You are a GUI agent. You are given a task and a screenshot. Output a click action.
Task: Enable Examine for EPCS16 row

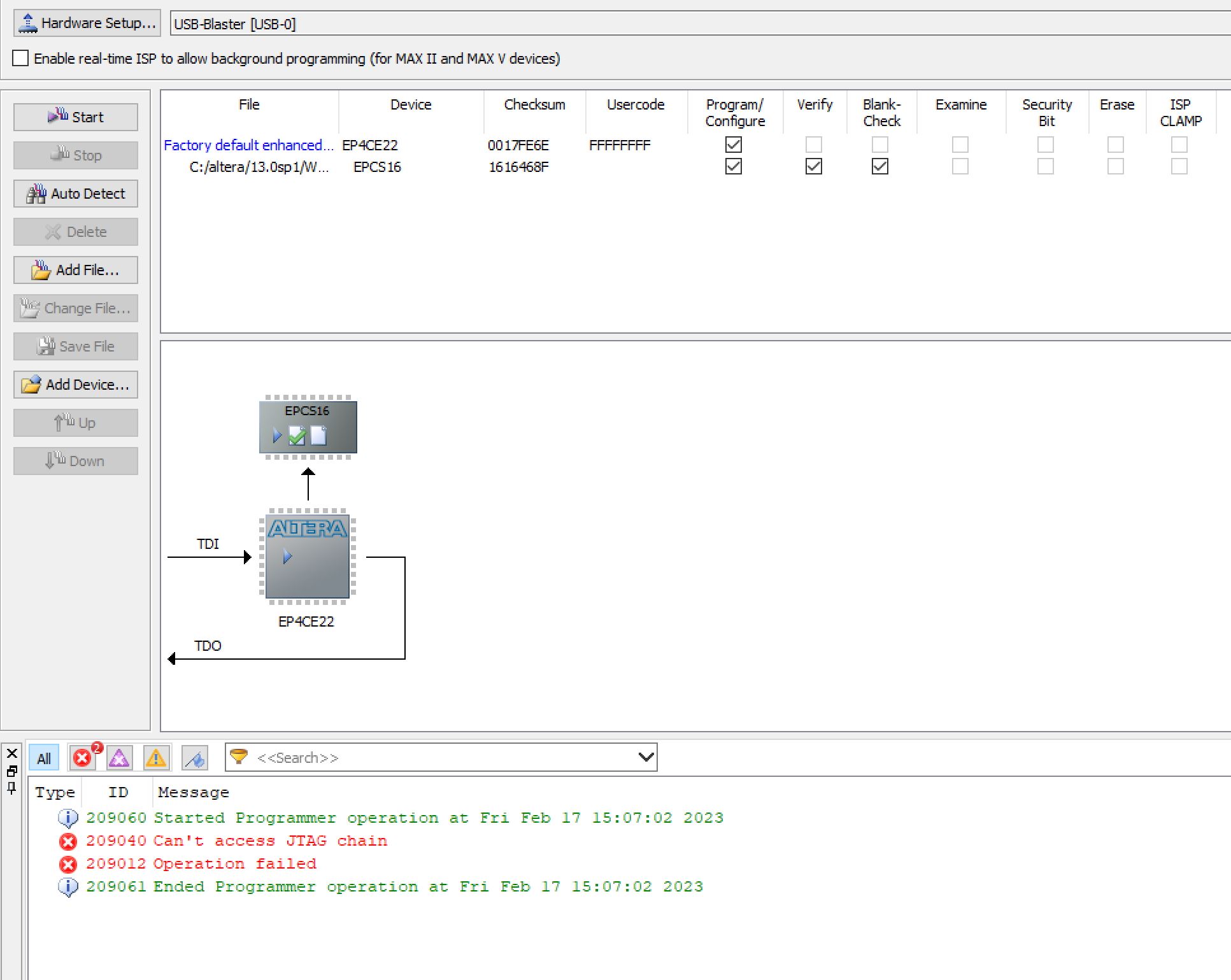pyautogui.click(x=960, y=166)
